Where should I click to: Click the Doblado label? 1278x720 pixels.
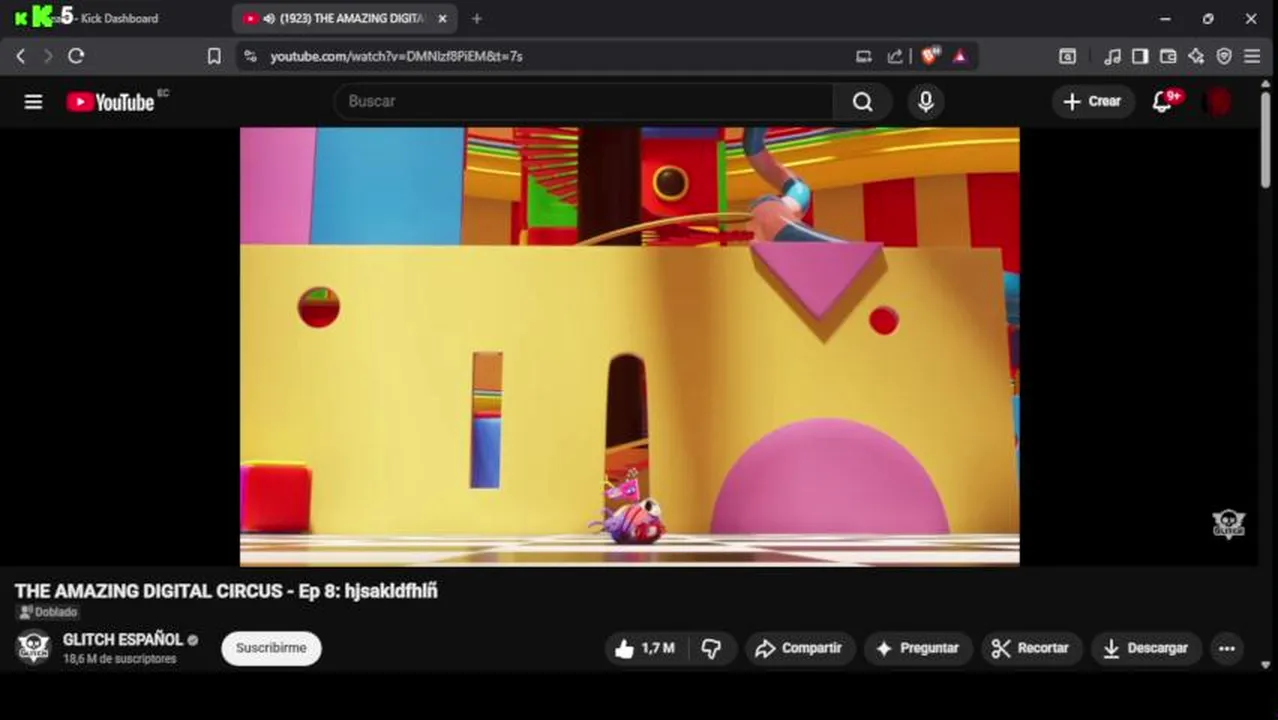coord(48,612)
